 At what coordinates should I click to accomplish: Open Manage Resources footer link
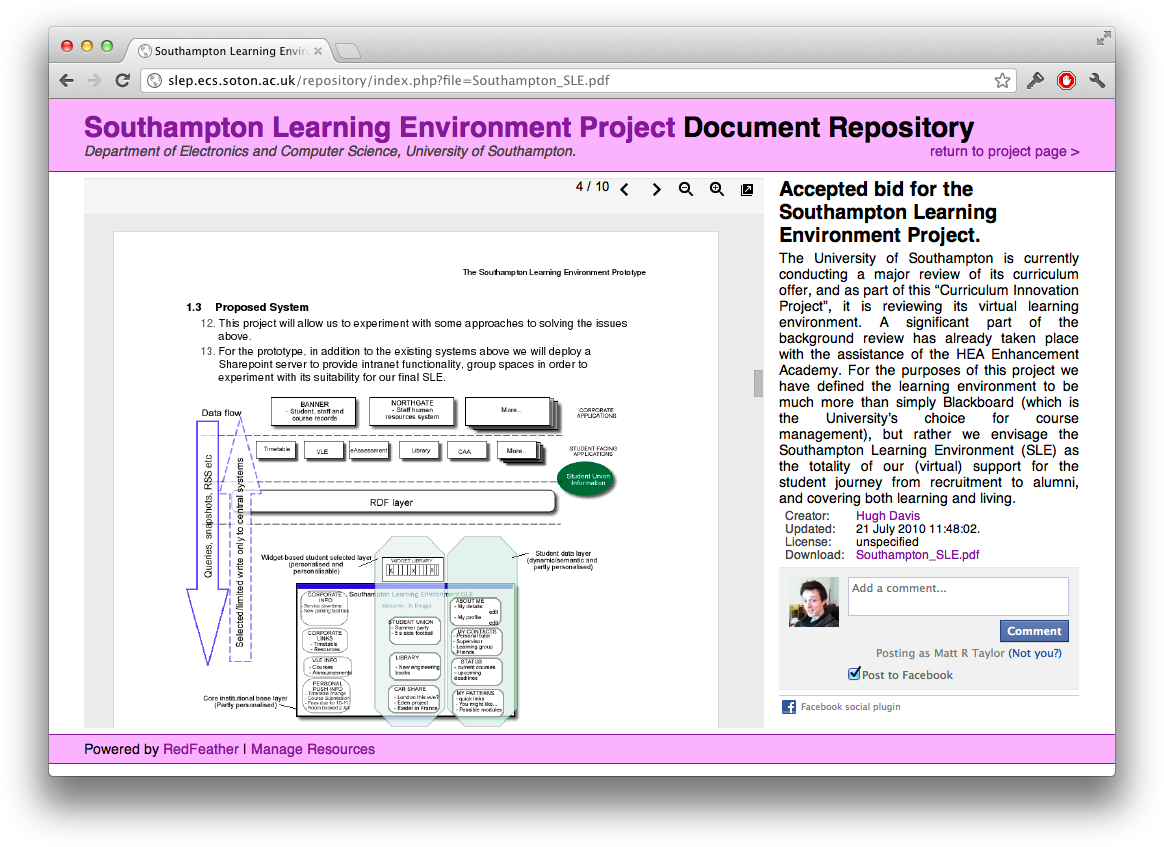tap(313, 749)
